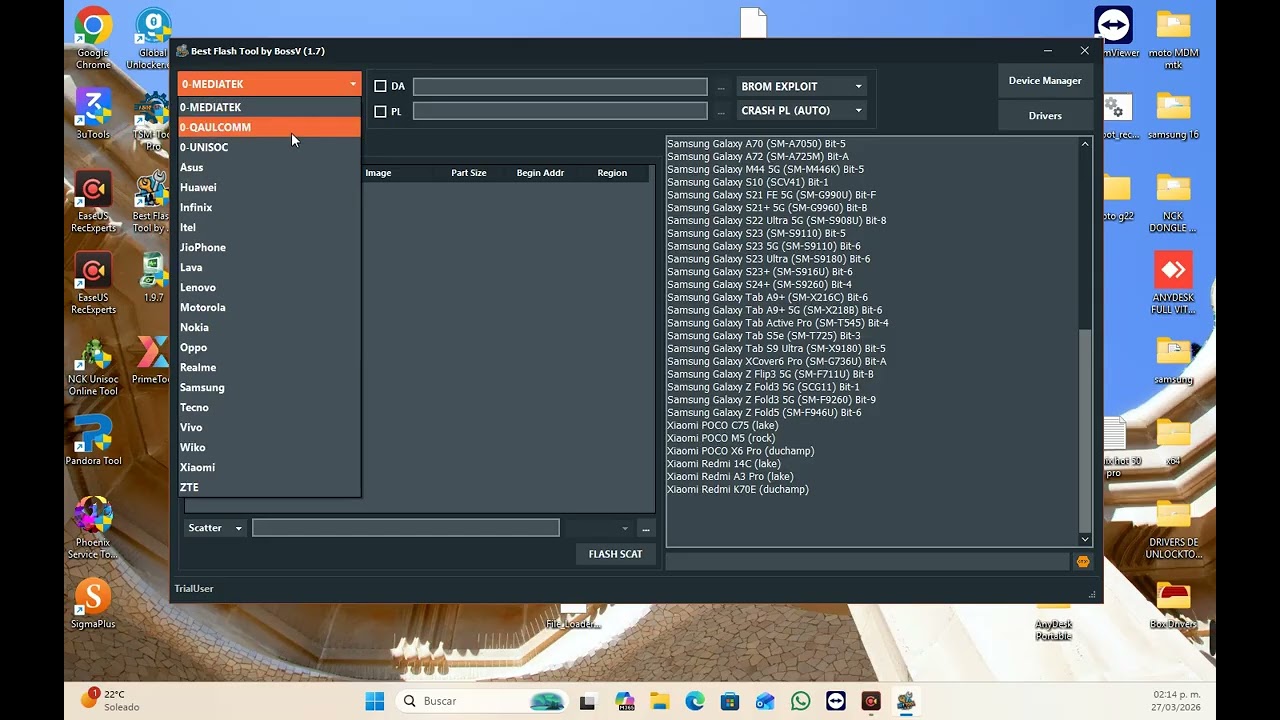Focus the scatter file path field

coord(406,528)
